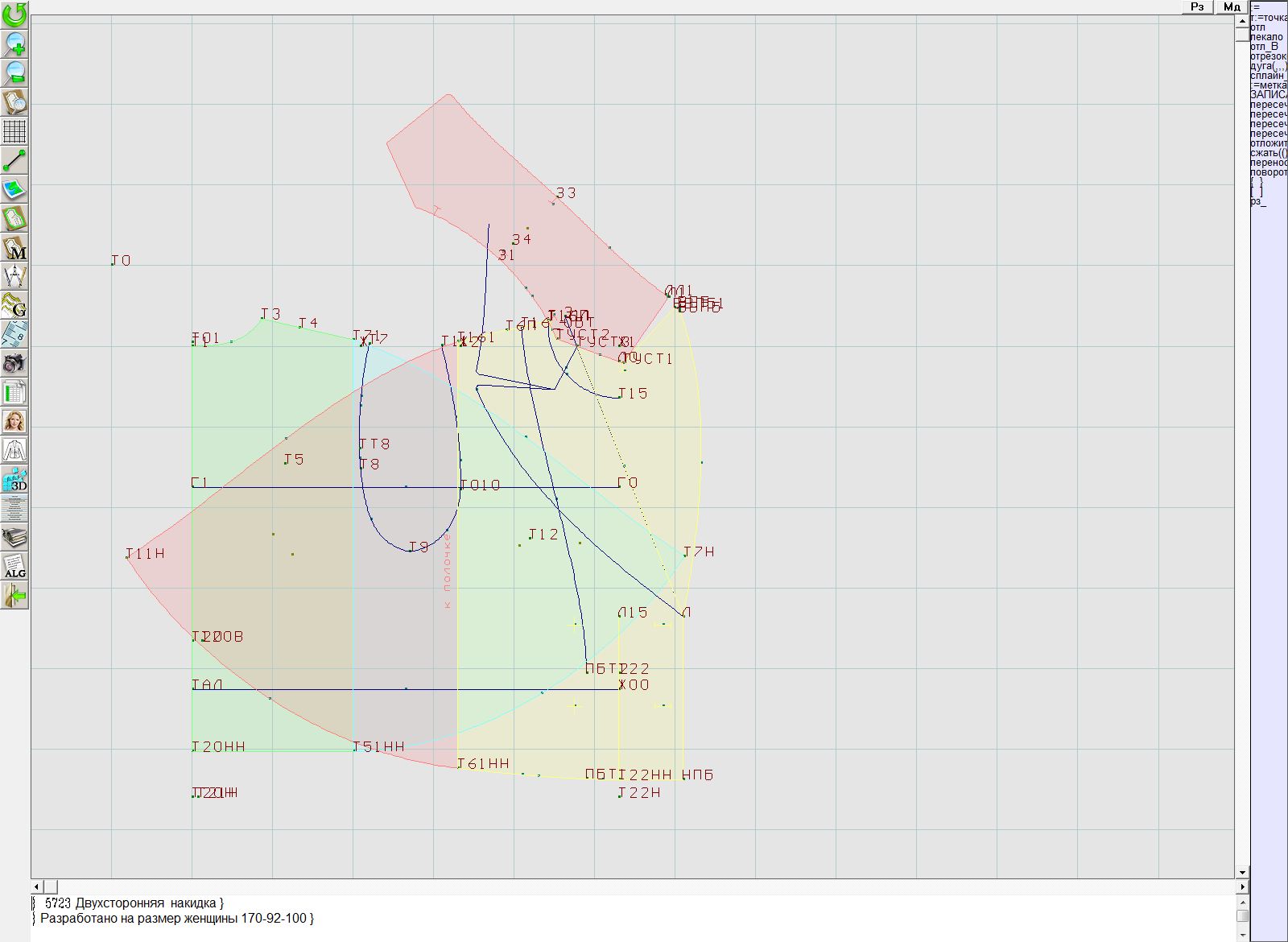Image resolution: width=1288 pixels, height=942 pixels.
Task: Open the jacket garment sketch icon
Action: pos(14,450)
